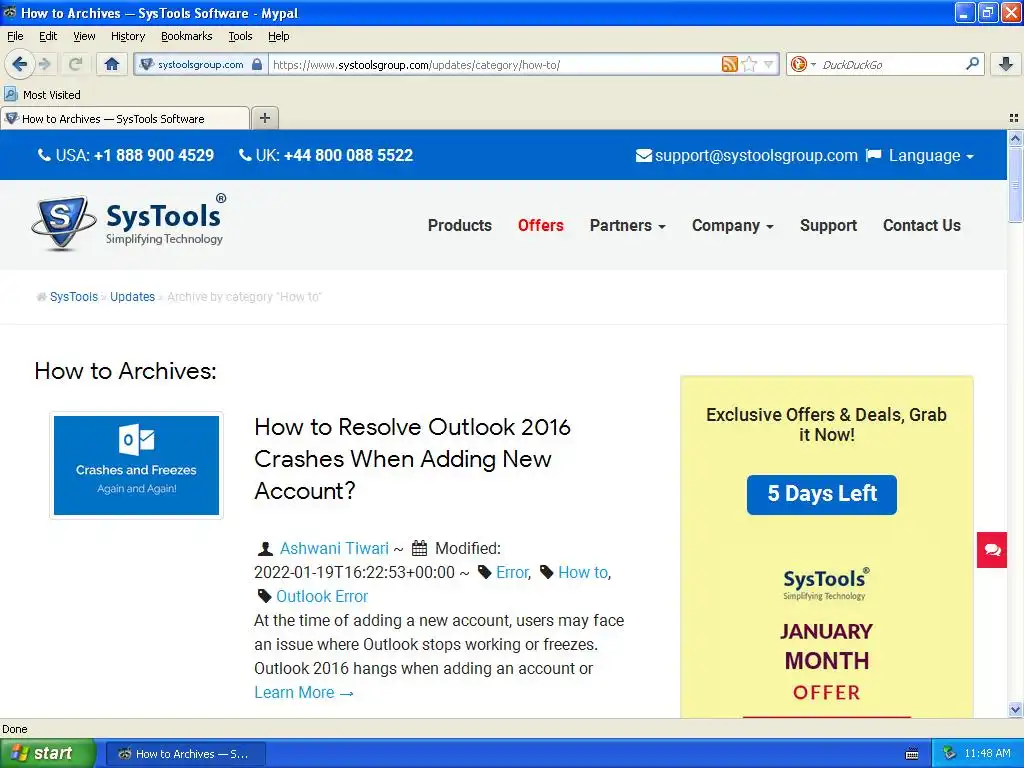Click the How to Archives taskbar button

[185, 754]
